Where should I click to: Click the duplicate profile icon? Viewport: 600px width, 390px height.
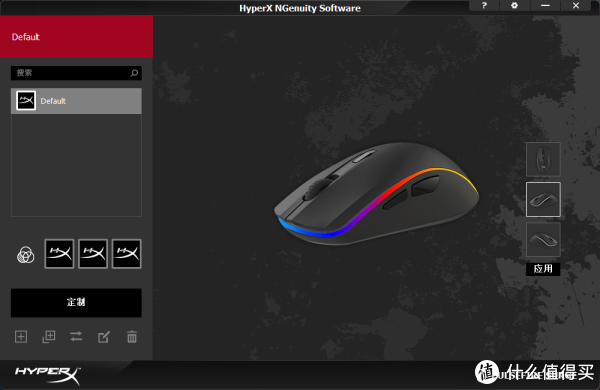point(49,337)
